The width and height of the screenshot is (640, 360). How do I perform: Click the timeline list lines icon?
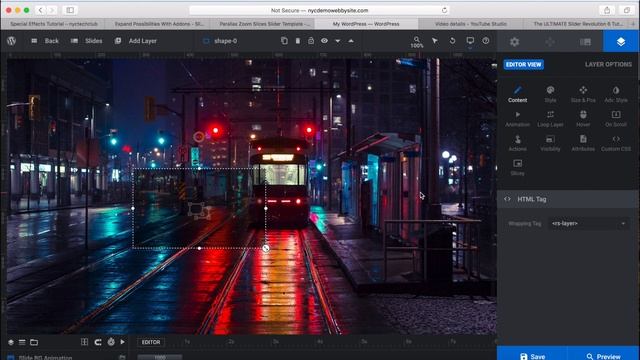pos(22,342)
